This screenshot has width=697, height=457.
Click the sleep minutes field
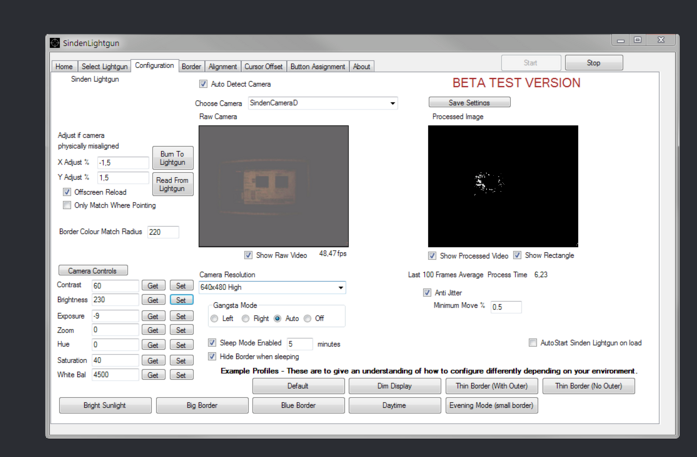click(x=300, y=344)
